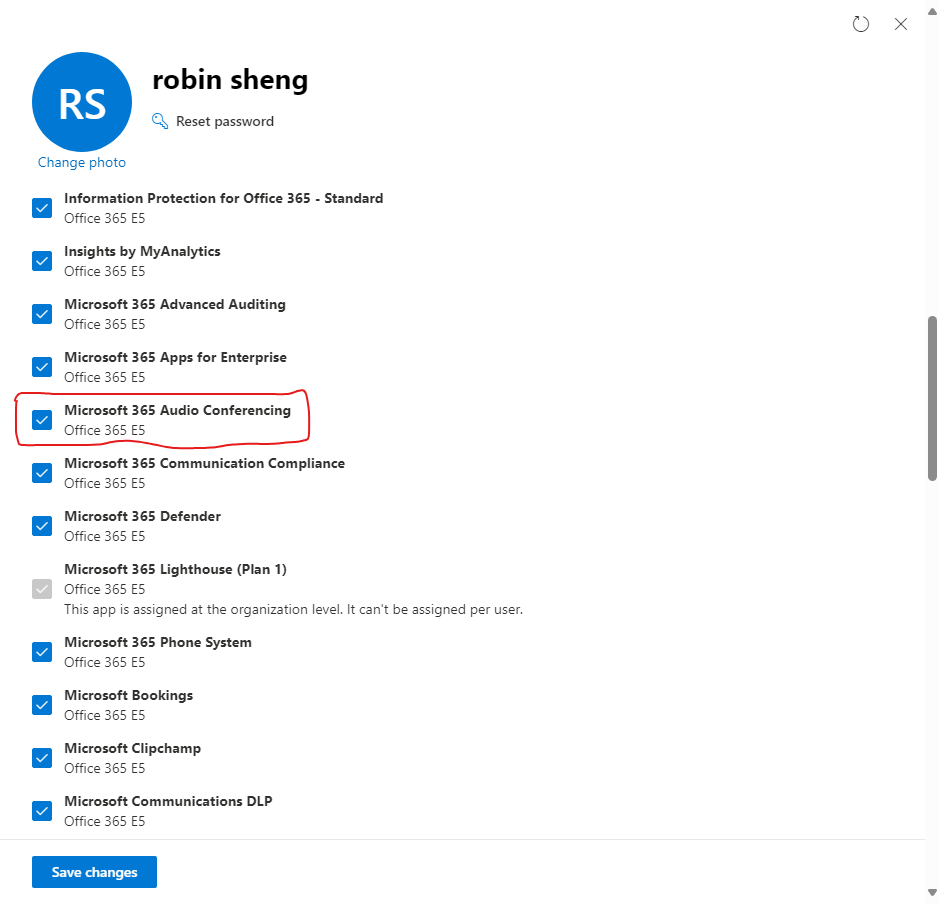Disable the Microsoft Clipchamp checkbox
This screenshot has height=904, width=938.
42,758
